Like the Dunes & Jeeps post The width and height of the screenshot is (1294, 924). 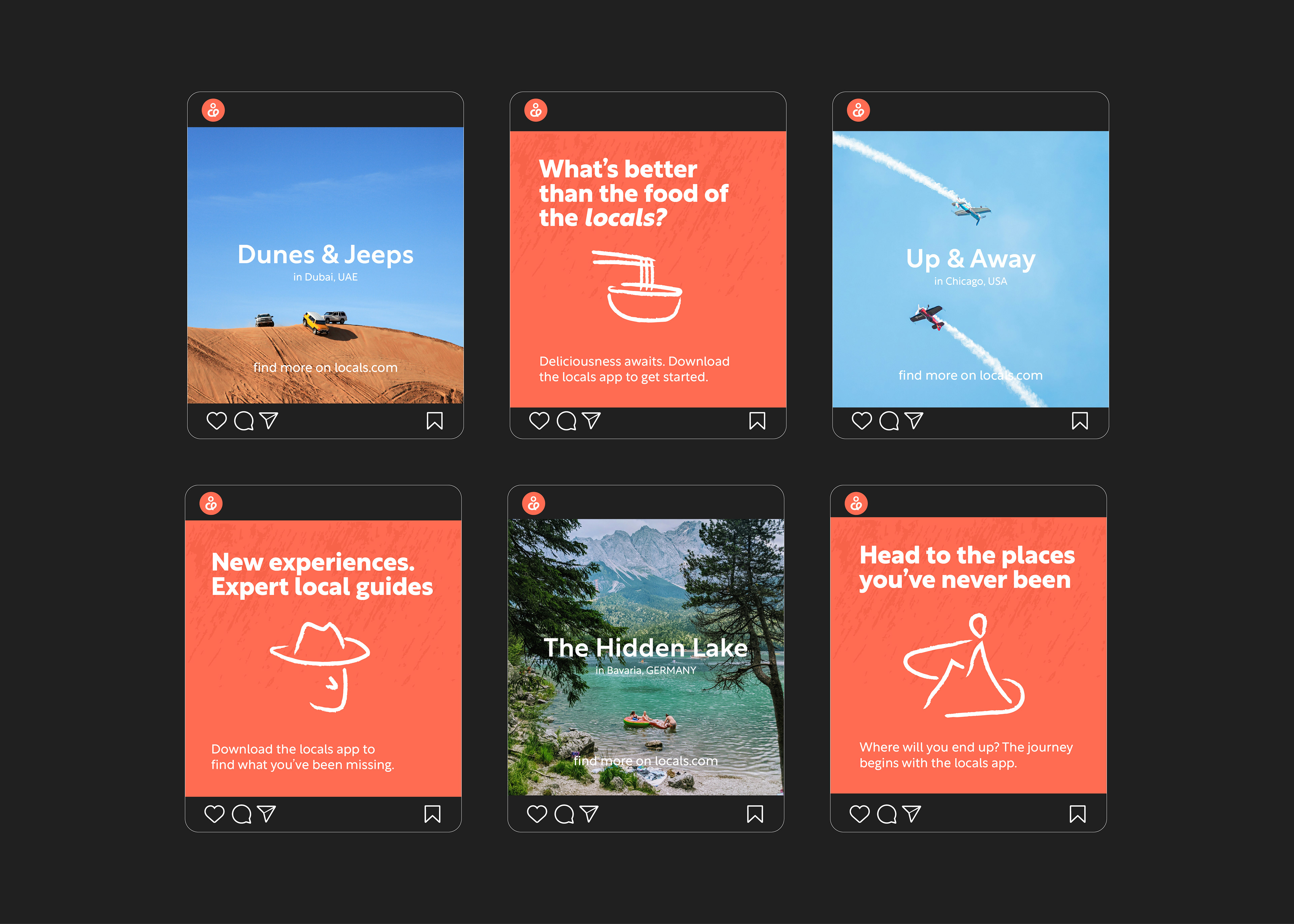pos(216,421)
